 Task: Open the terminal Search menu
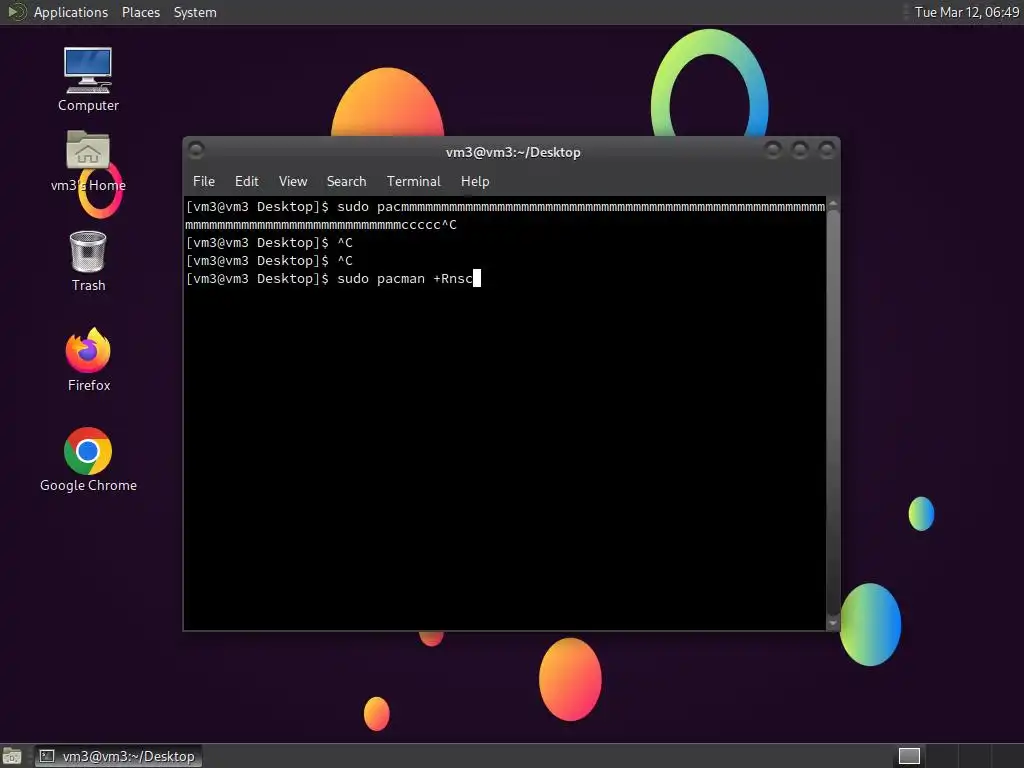(346, 182)
